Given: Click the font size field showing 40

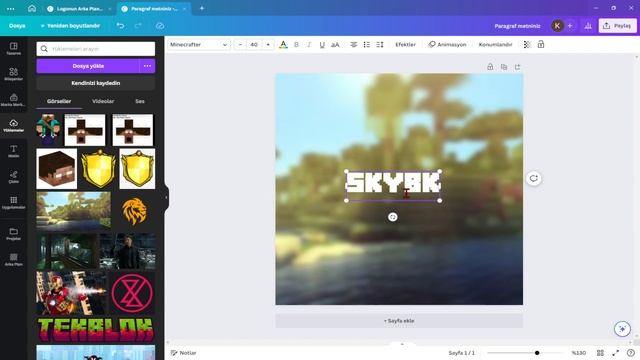Looking at the screenshot, I should pyautogui.click(x=254, y=44).
